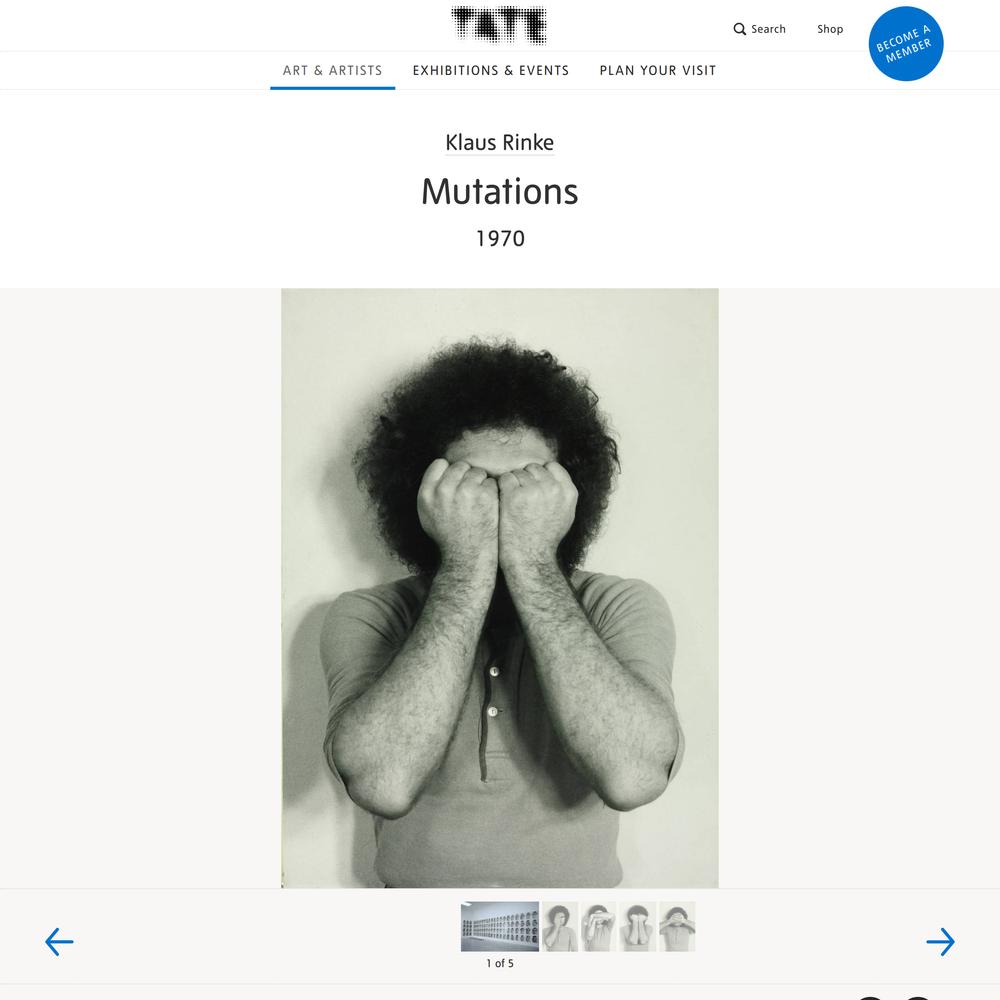Click the 1 of 5 counter
Viewport: 1000px width, 1000px height.
coord(500,963)
